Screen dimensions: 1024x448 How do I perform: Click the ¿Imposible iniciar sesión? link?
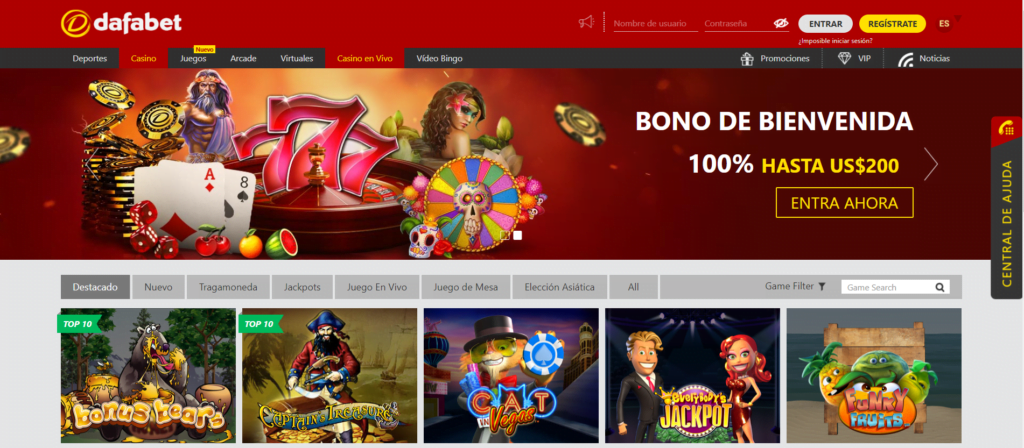coord(835,41)
